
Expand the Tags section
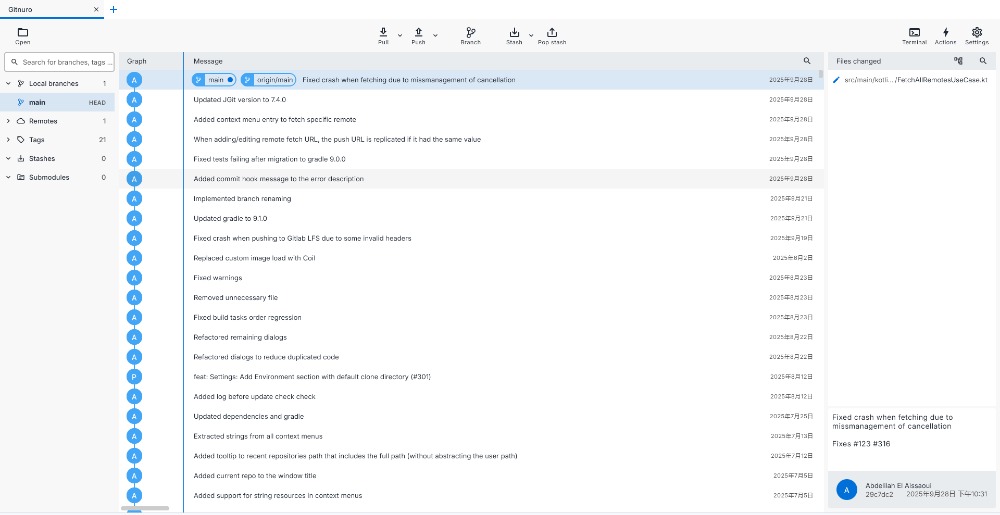click(9, 140)
